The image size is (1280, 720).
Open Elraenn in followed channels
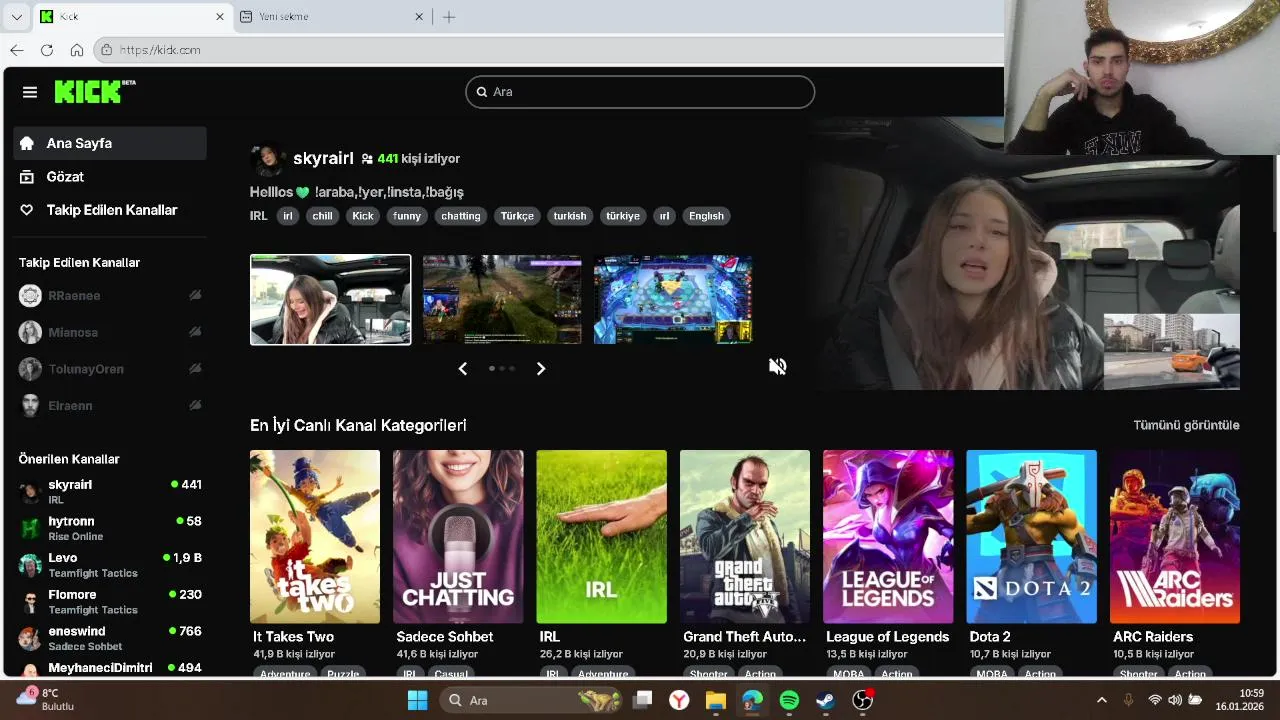point(110,406)
